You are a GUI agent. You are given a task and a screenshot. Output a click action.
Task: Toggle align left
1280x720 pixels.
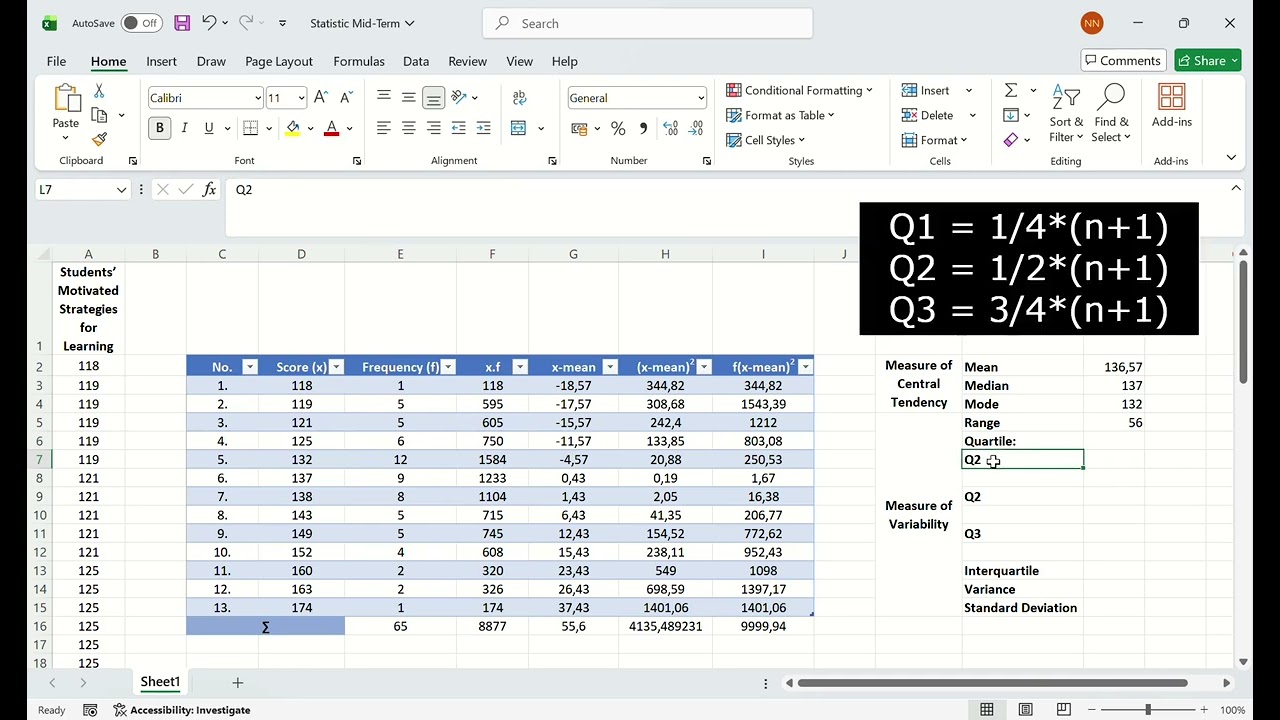pos(384,128)
